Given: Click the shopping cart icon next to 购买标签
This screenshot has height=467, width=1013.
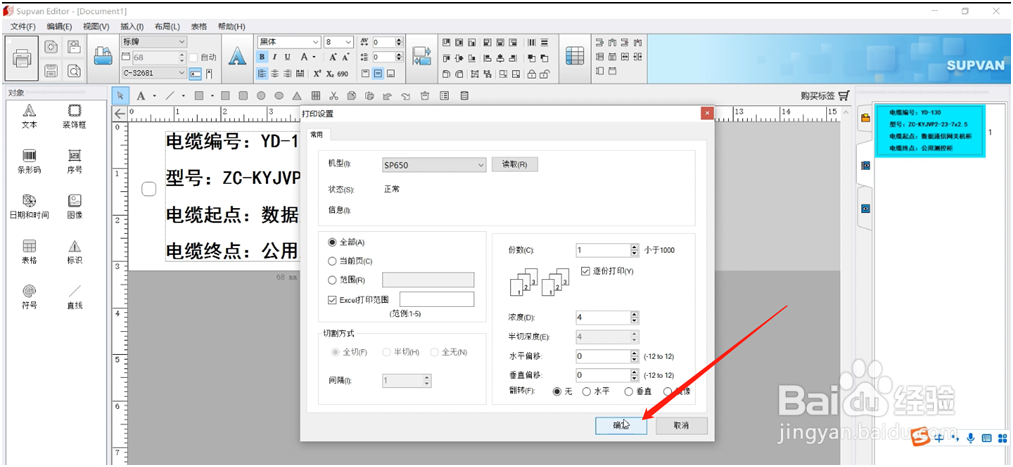Looking at the screenshot, I should click(x=844, y=96).
